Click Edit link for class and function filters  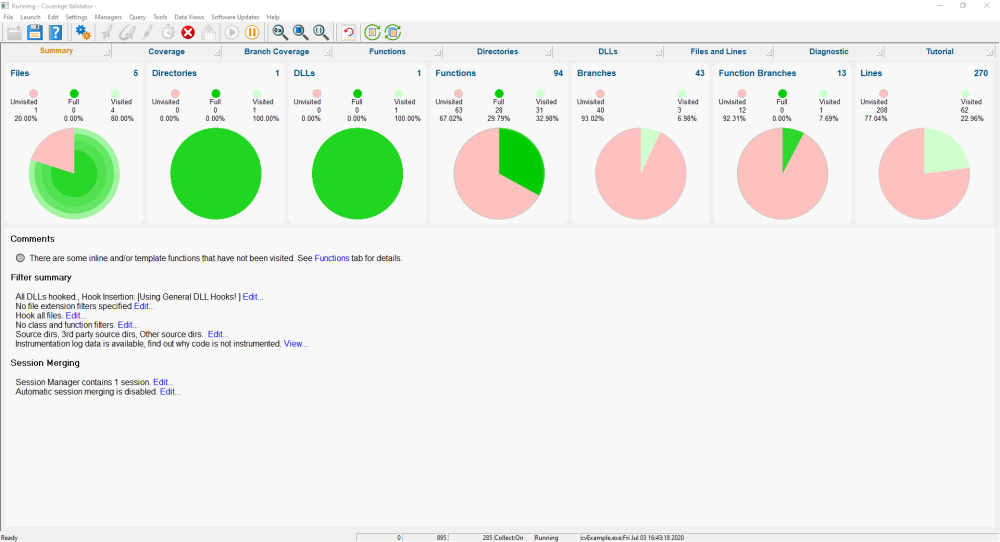(x=128, y=325)
